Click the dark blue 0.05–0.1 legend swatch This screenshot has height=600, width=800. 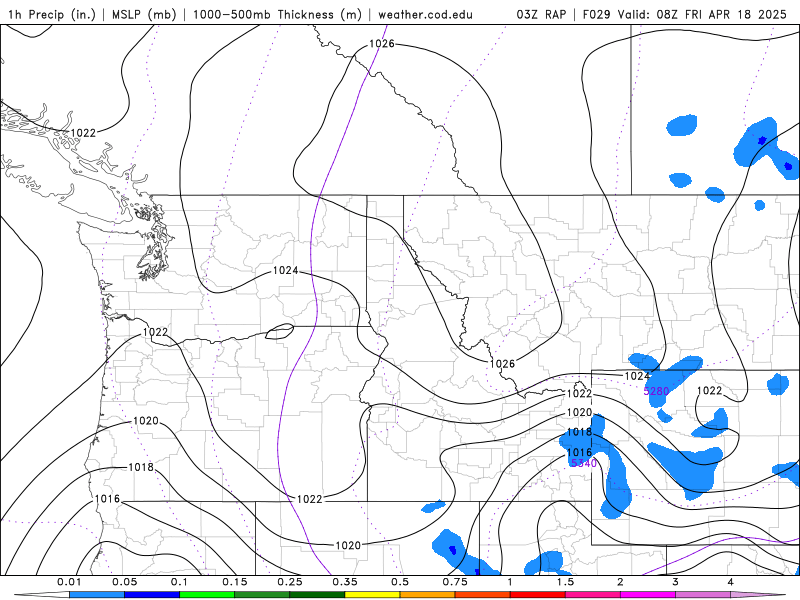tap(152, 595)
